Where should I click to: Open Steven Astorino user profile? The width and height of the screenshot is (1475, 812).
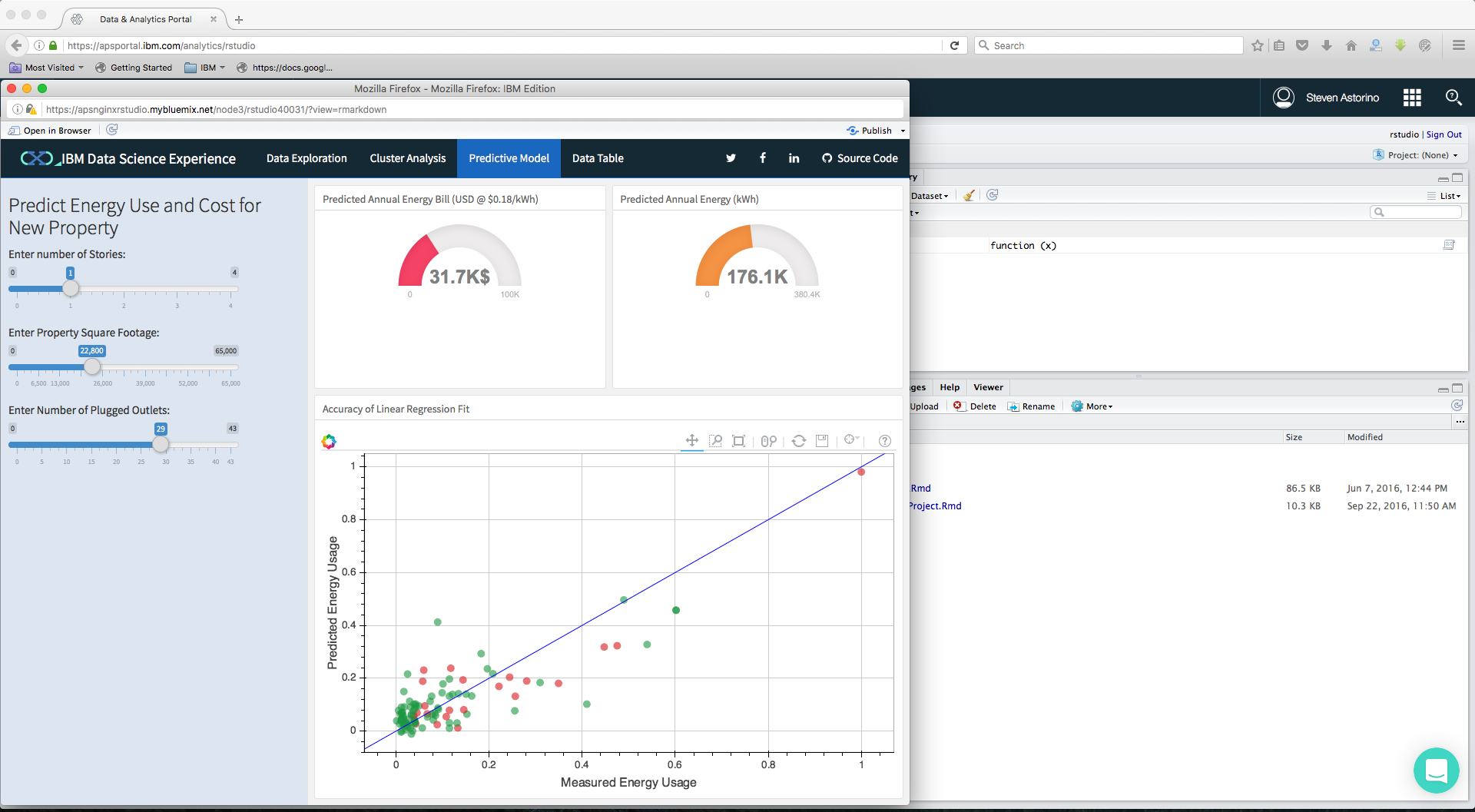[1326, 98]
